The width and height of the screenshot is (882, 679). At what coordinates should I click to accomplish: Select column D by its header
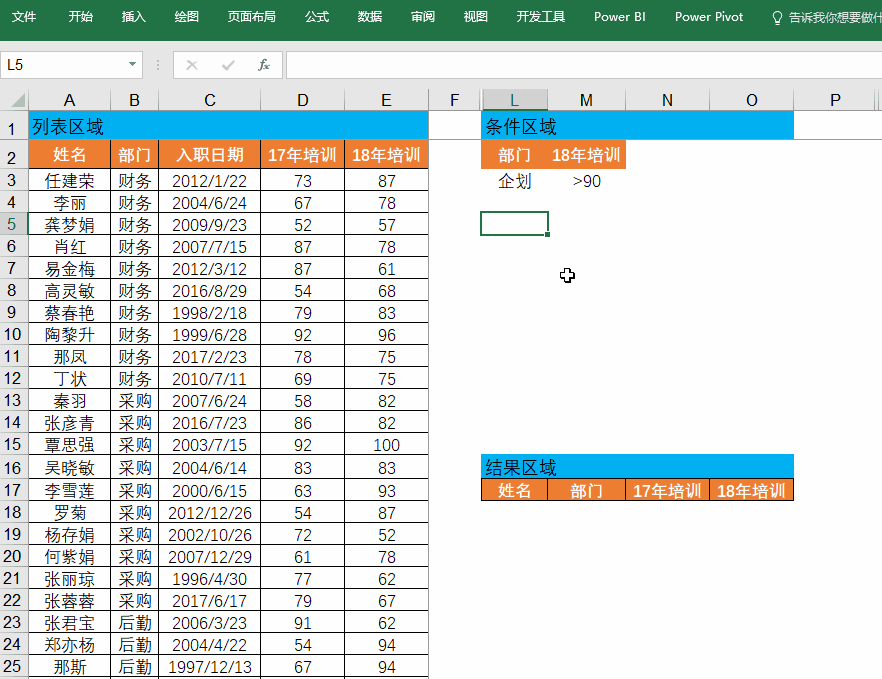point(302,100)
